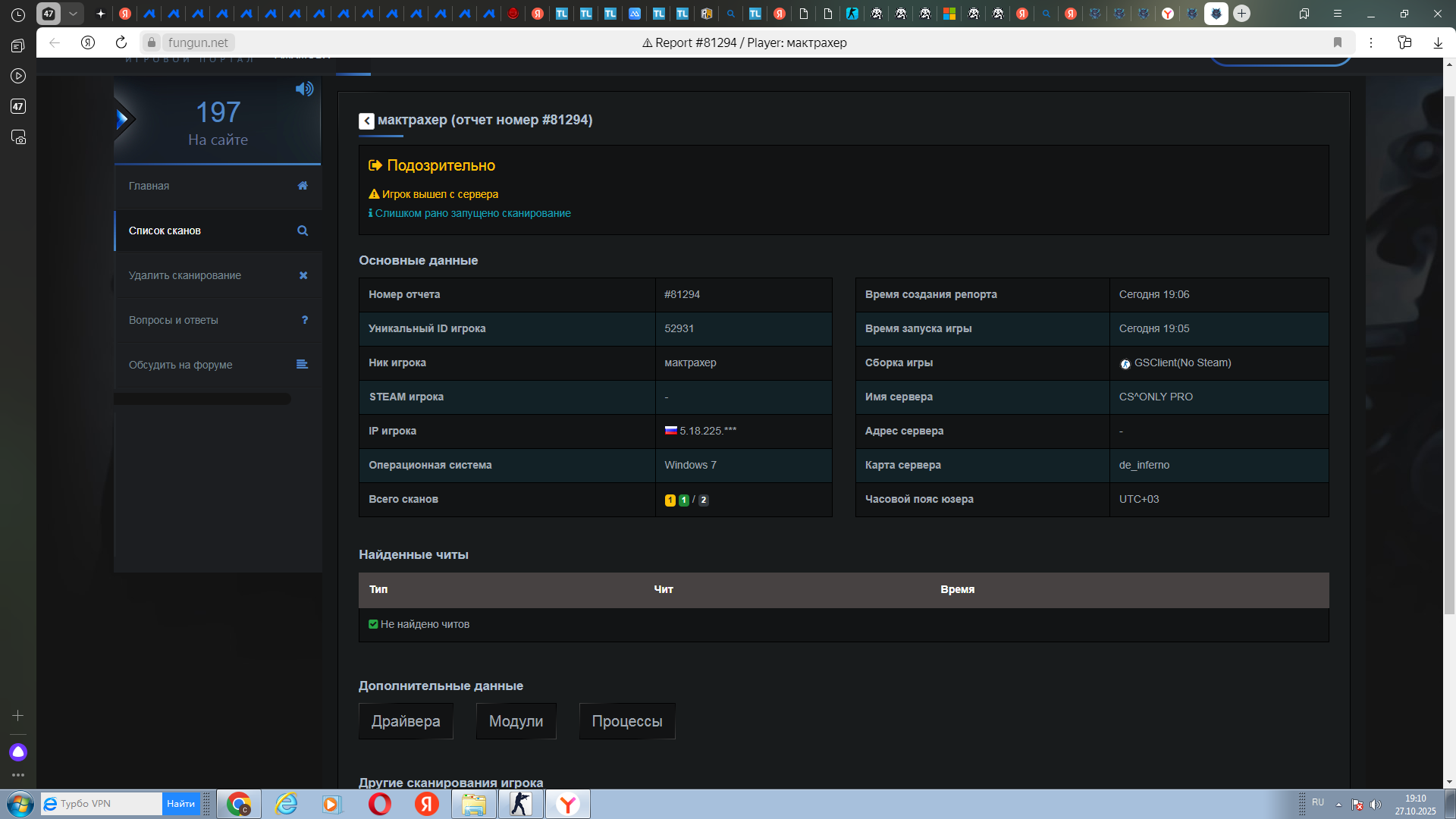Screen dimensions: 1456x819
Task: Show the Процессы list
Action: tap(626, 721)
